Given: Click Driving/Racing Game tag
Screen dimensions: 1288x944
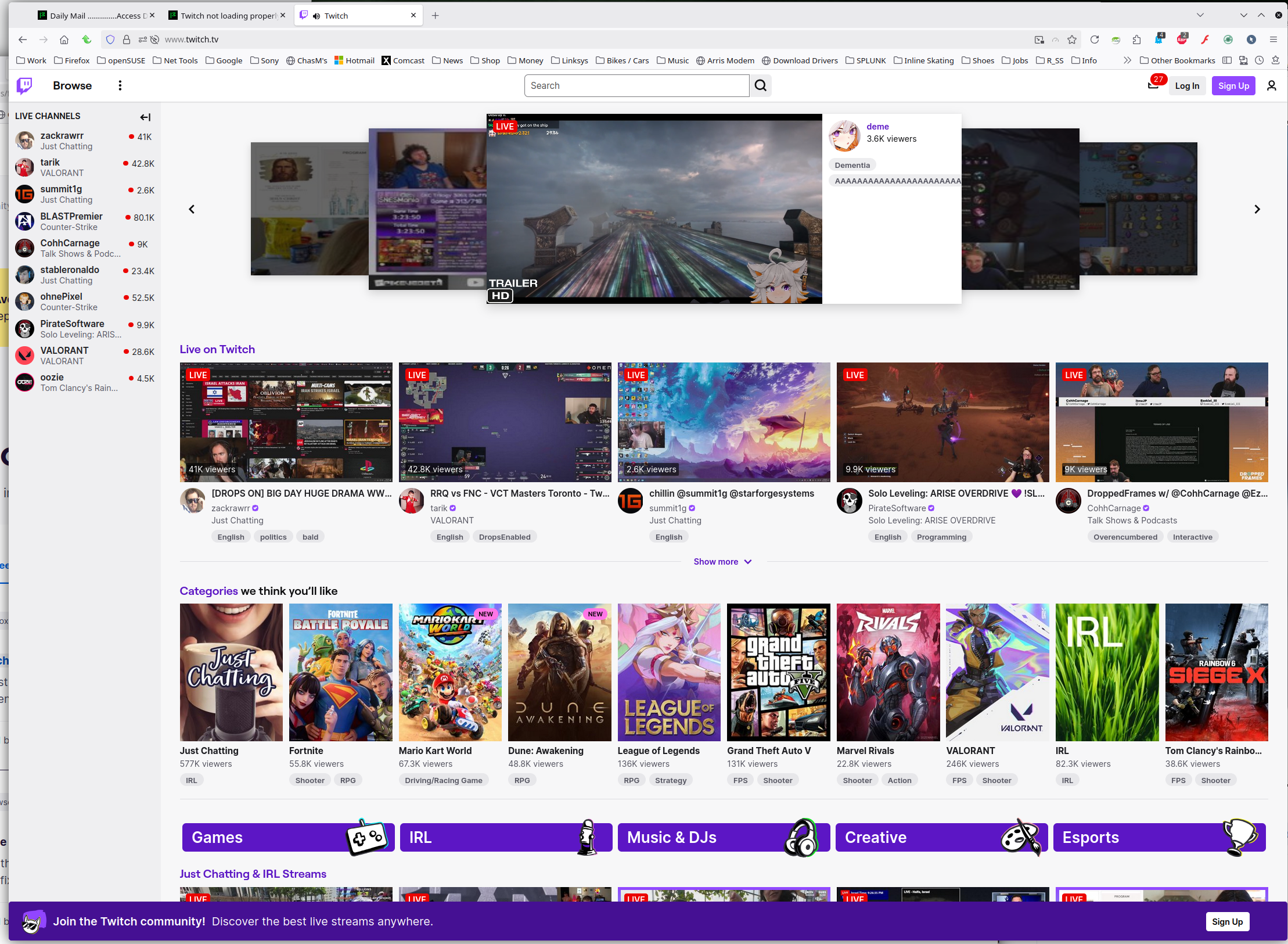Looking at the screenshot, I should [444, 780].
